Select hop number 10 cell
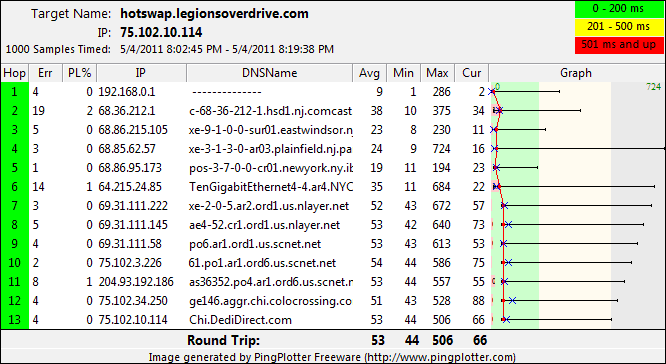The width and height of the screenshot is (666, 364). (x=14, y=263)
